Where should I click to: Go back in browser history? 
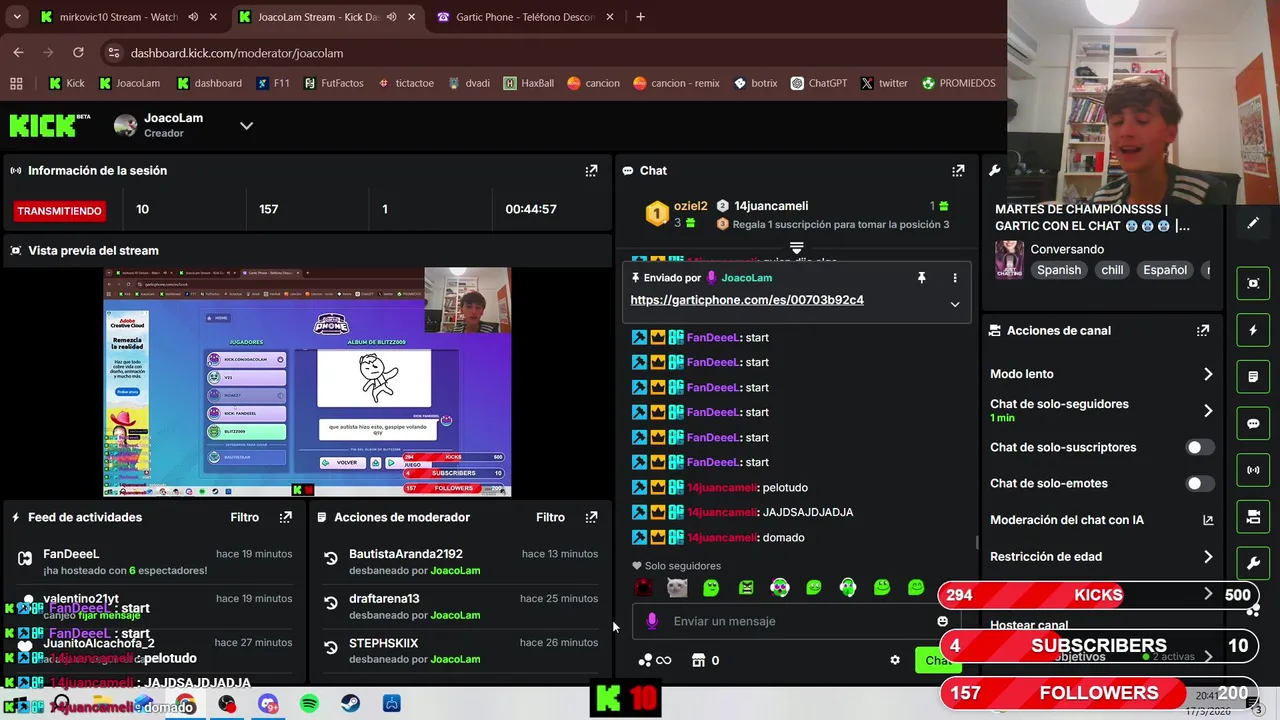coord(18,52)
